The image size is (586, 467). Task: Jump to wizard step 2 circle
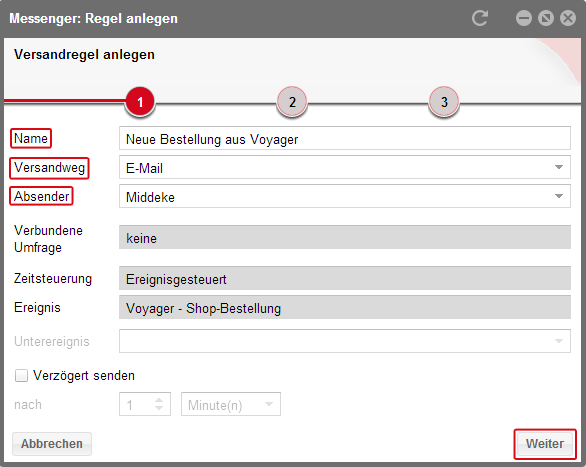(x=292, y=102)
